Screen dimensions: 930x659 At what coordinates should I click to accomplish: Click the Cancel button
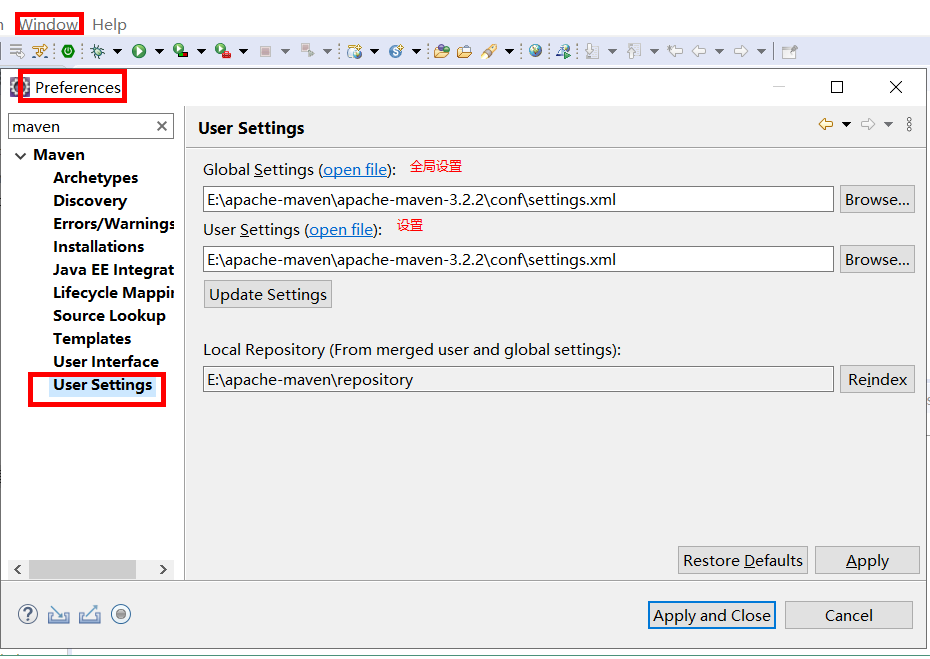click(849, 615)
